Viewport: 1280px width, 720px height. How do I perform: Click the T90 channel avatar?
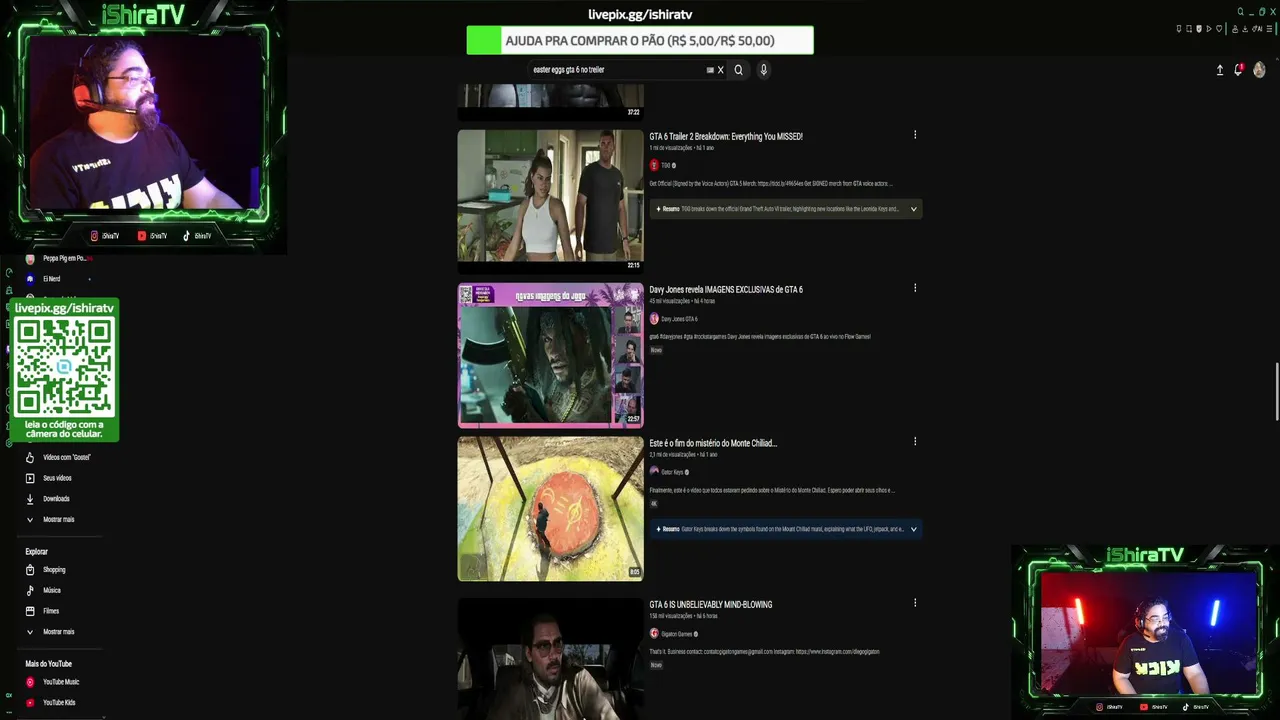coord(654,165)
